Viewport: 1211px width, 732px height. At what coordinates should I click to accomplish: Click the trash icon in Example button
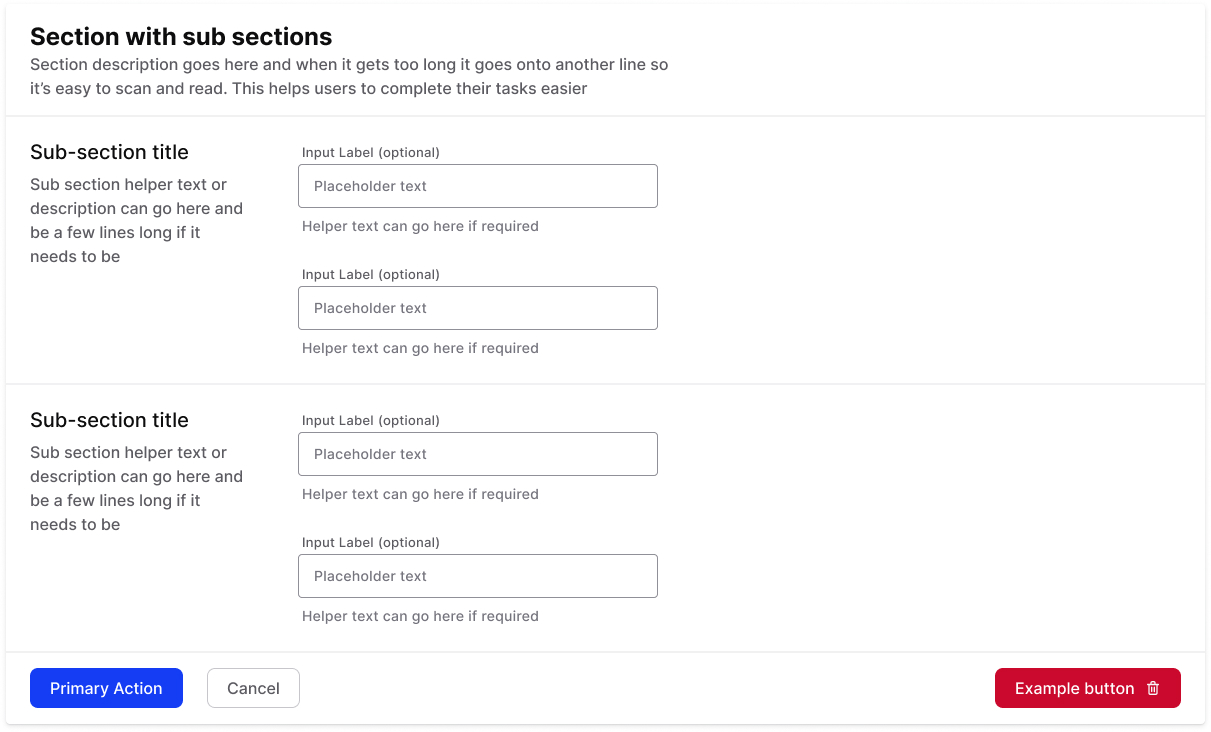1153,688
